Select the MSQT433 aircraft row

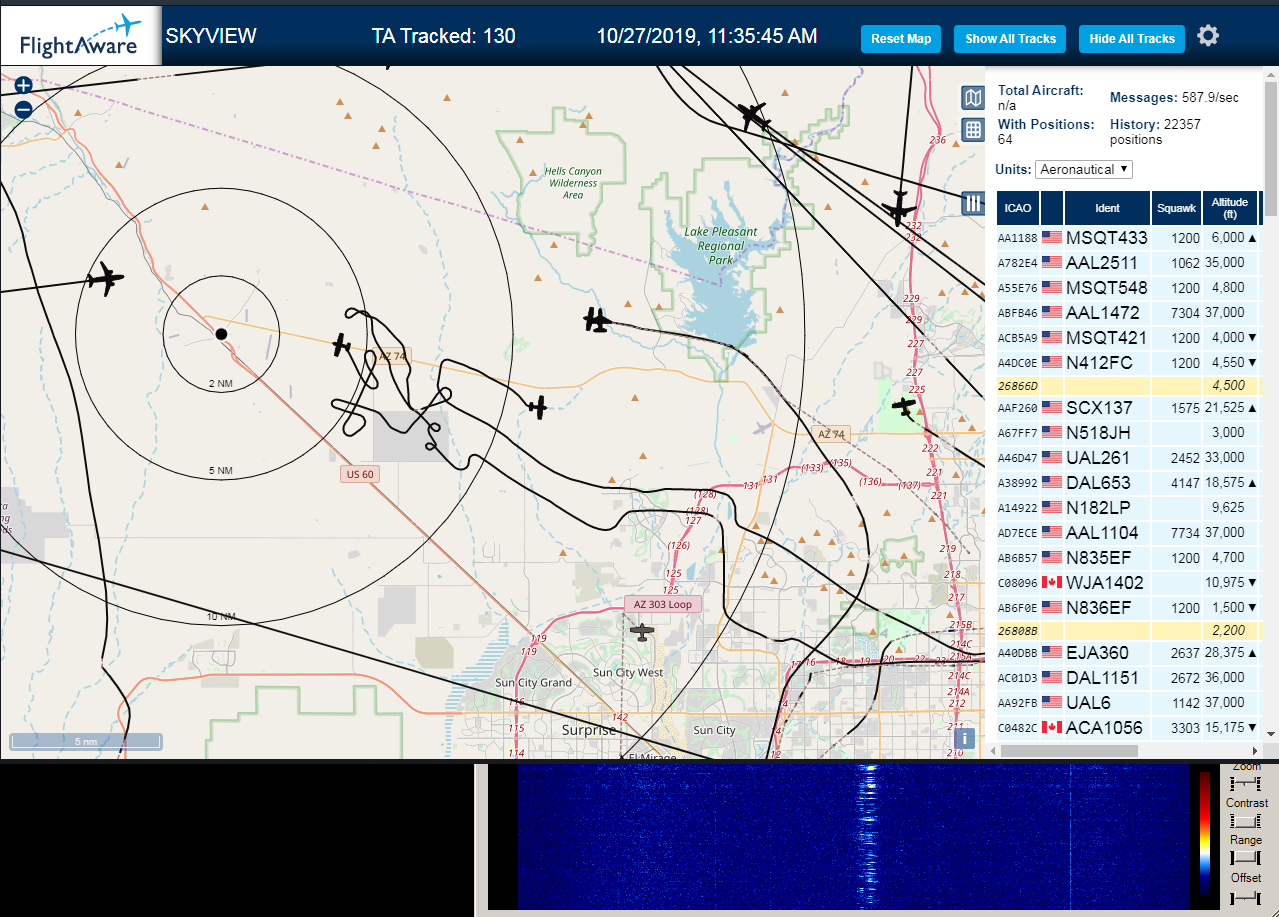tap(1128, 237)
